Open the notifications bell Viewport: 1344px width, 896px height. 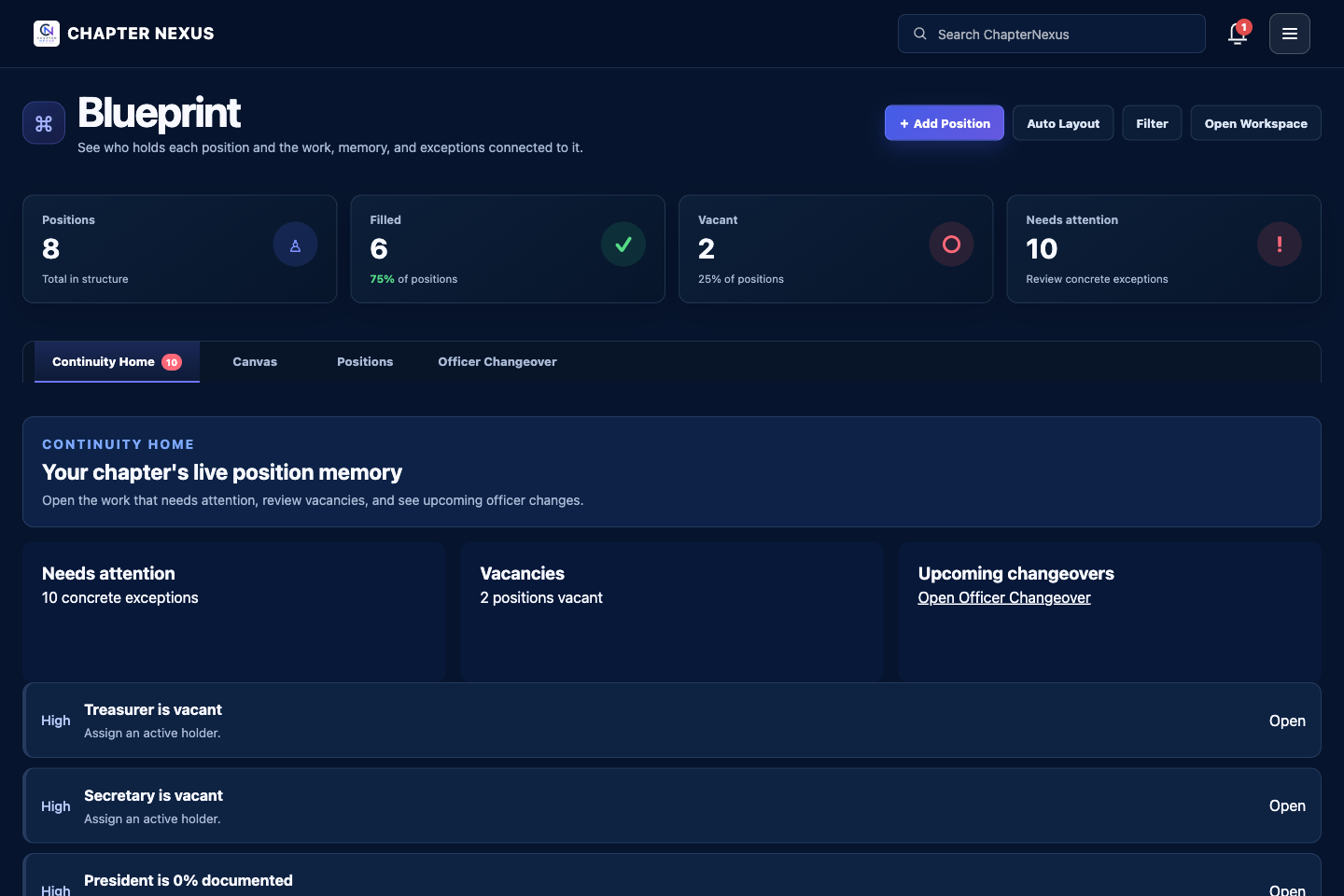click(x=1238, y=34)
